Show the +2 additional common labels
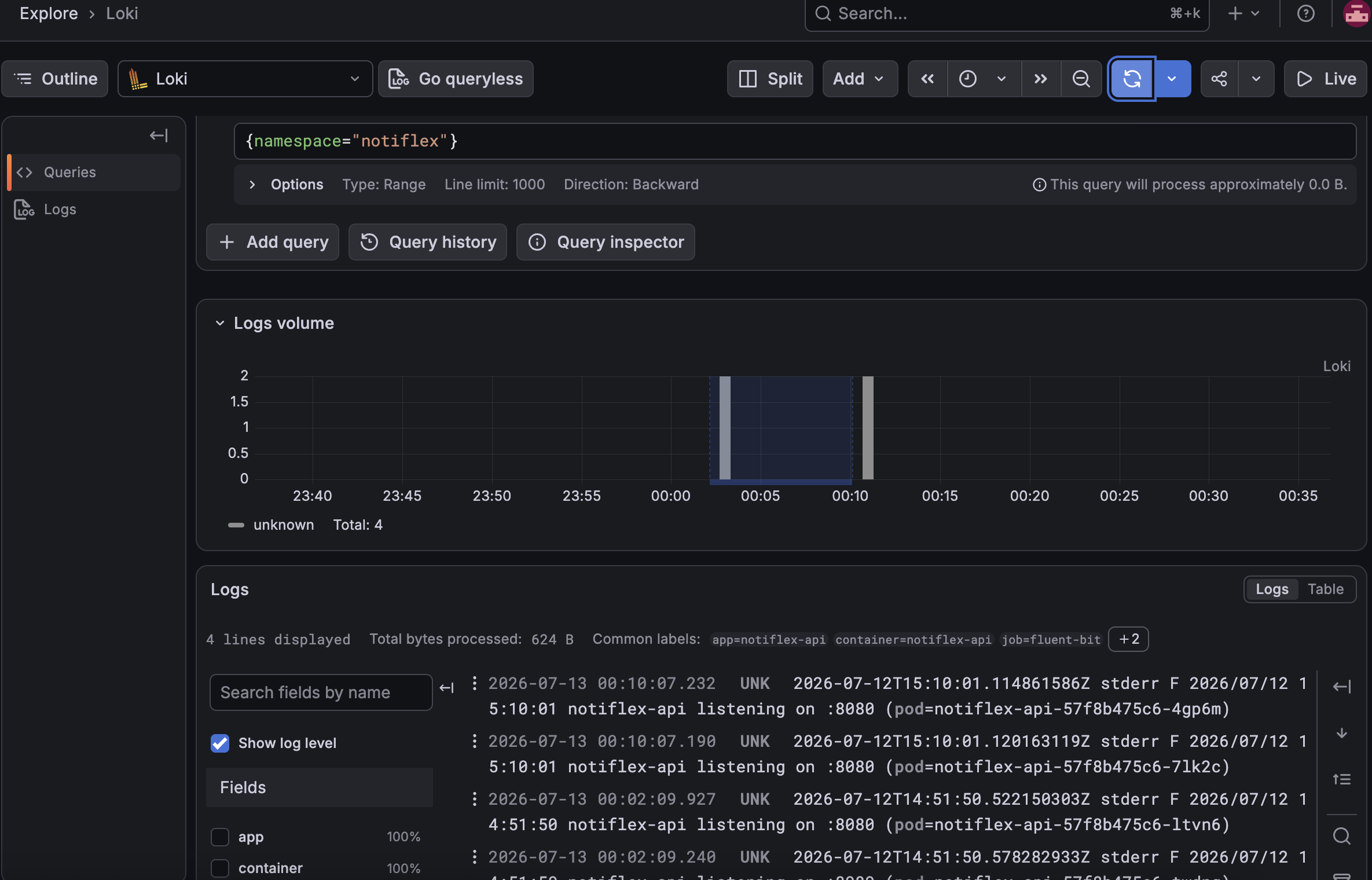Screen dimensions: 1372x880 pyautogui.click(x=1128, y=639)
